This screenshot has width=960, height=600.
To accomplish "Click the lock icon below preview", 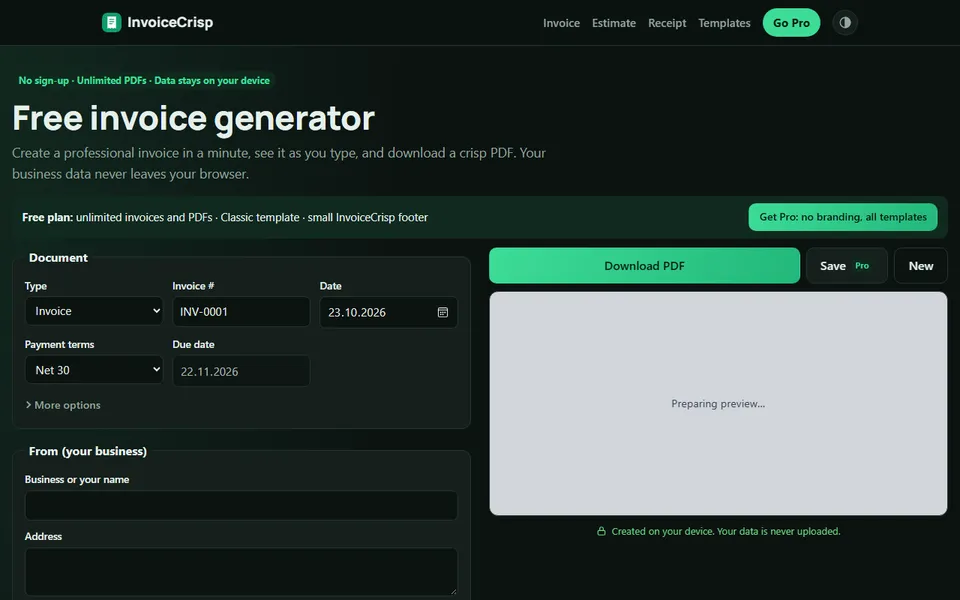I will coord(601,531).
